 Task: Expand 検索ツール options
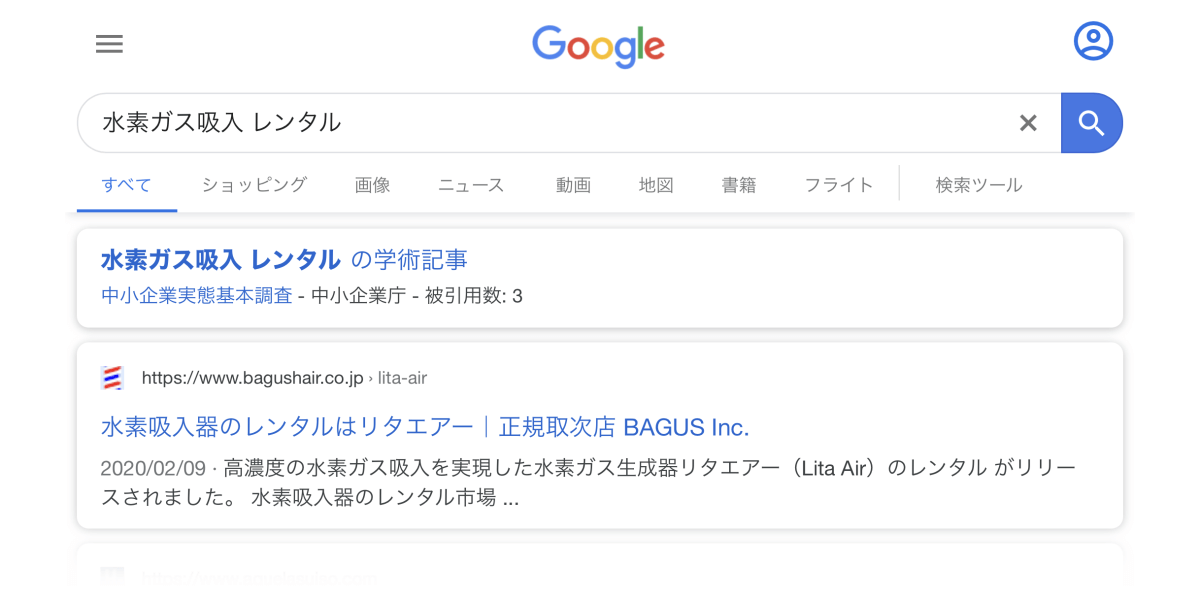point(979,185)
